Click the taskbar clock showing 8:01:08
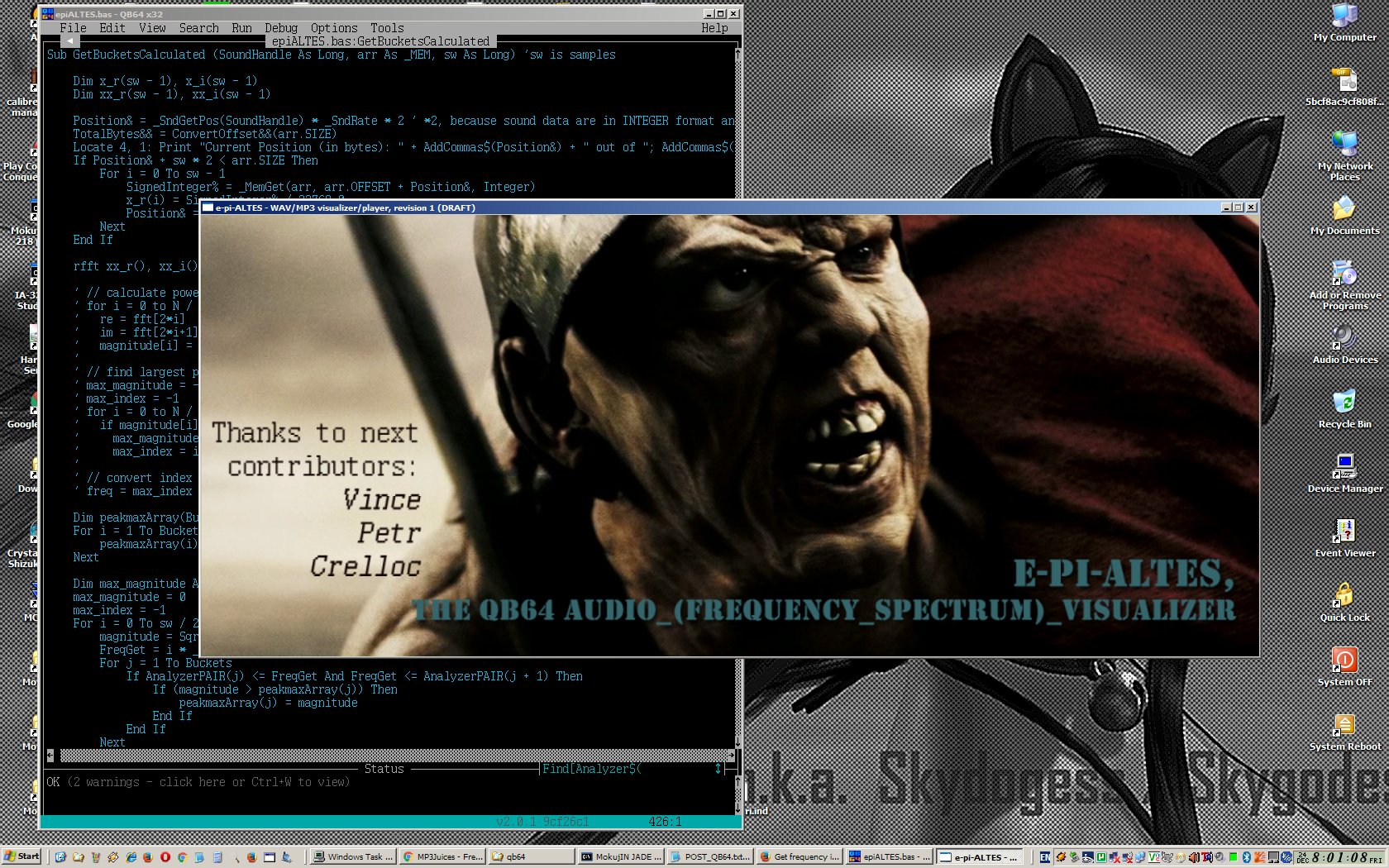1389x868 pixels. point(1338,857)
